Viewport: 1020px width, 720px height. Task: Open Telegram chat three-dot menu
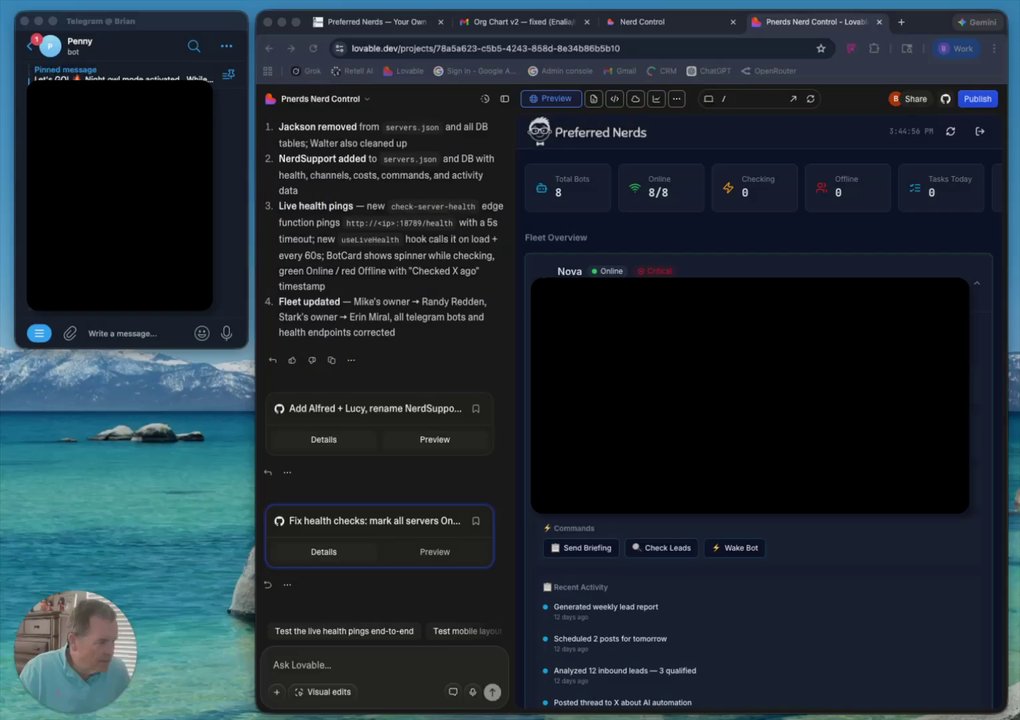click(226, 46)
